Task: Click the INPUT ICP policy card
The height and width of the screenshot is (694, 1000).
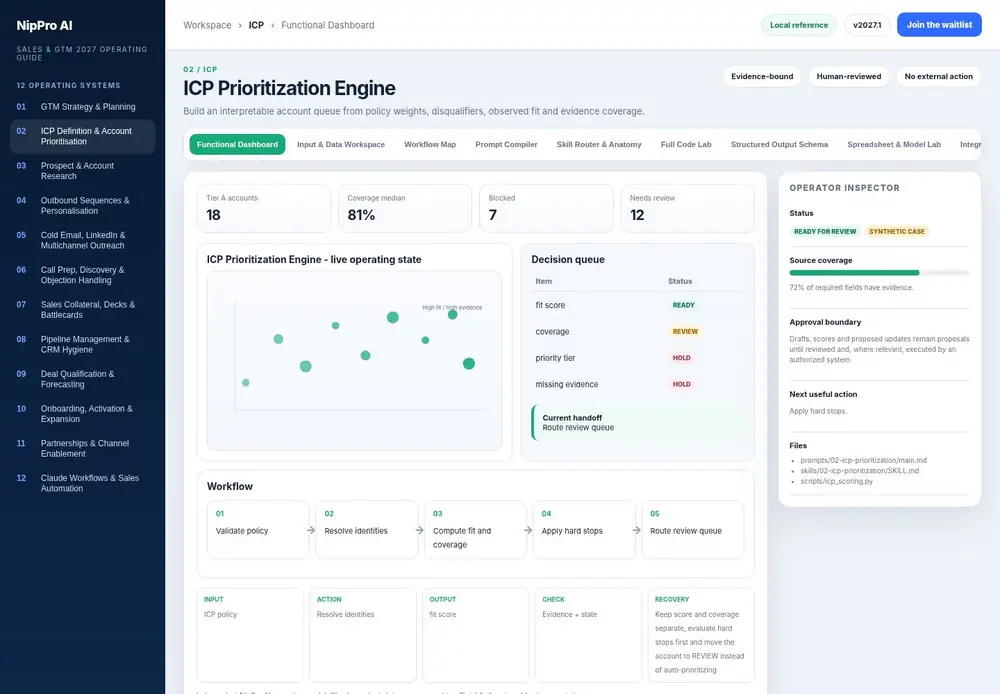Action: [x=249, y=635]
